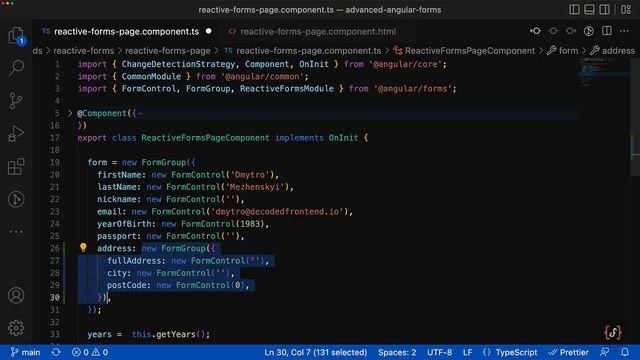
Task: Toggle bottom panel in title bar
Action: pos(589,9)
